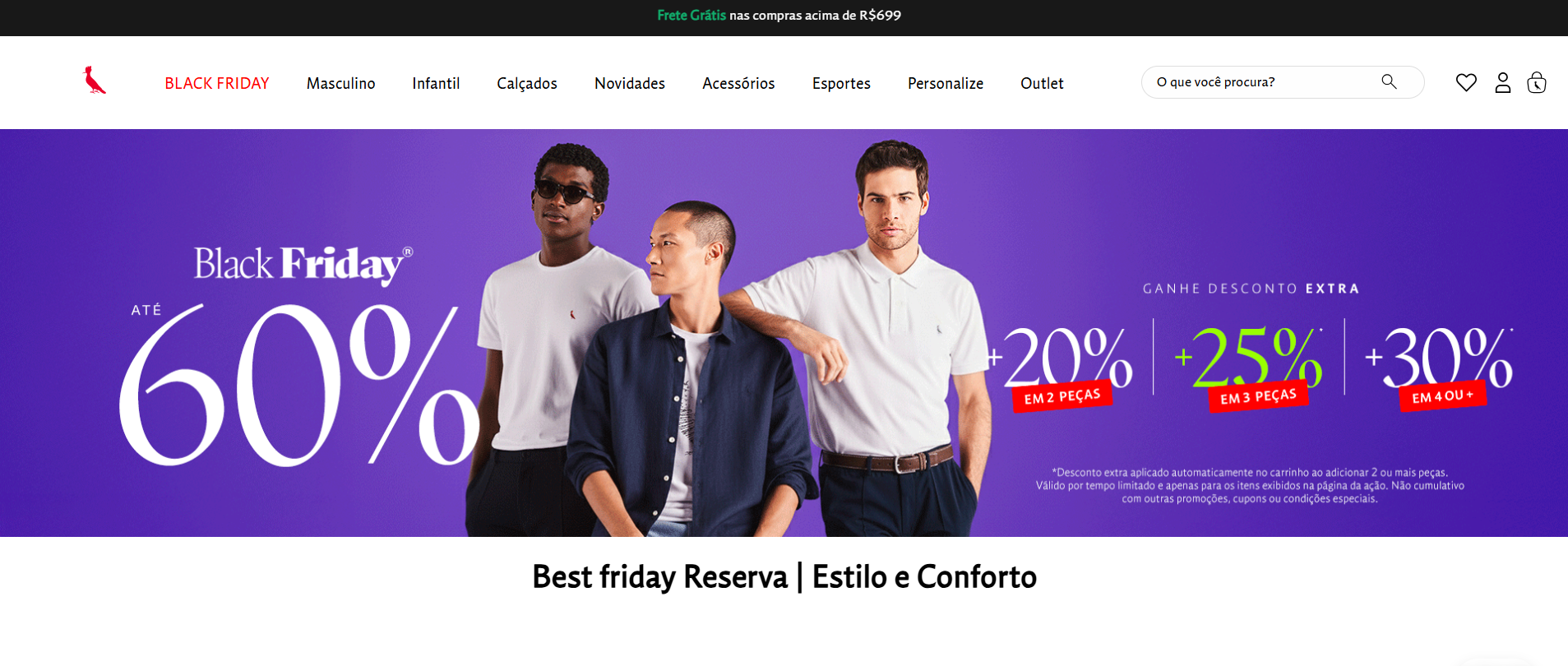Go to the Personalize page
Screen dimensions: 1568x666
click(x=946, y=83)
